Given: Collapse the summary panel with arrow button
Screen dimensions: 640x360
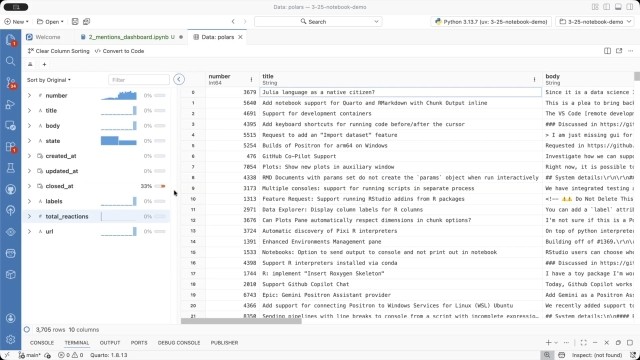Looking at the screenshot, I should point(179,80).
